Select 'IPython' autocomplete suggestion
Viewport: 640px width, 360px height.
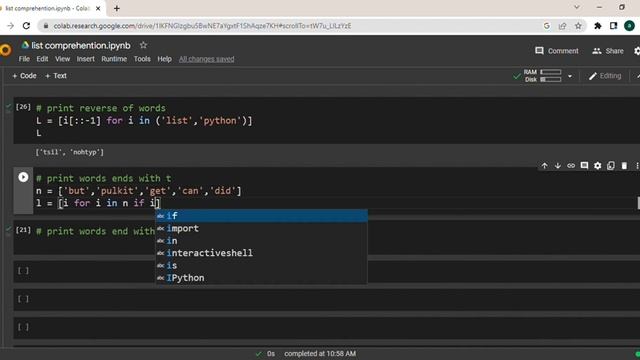point(262,278)
